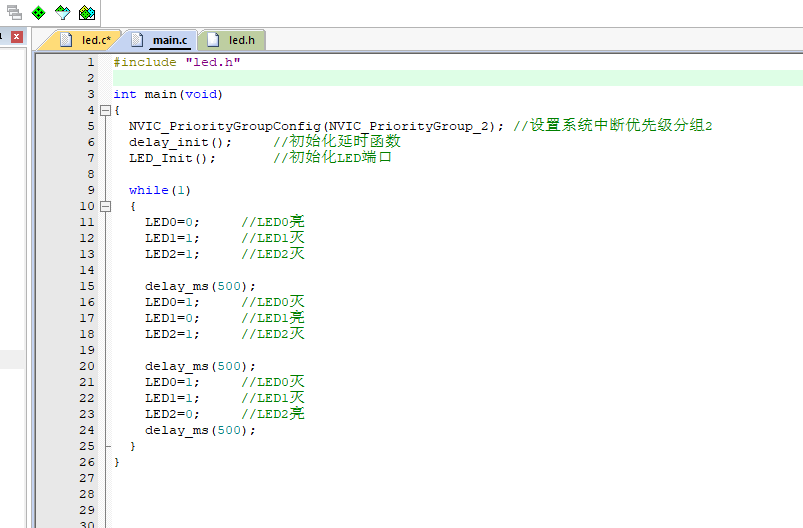Open Select Software Packs funnel icon

click(x=62, y=12)
